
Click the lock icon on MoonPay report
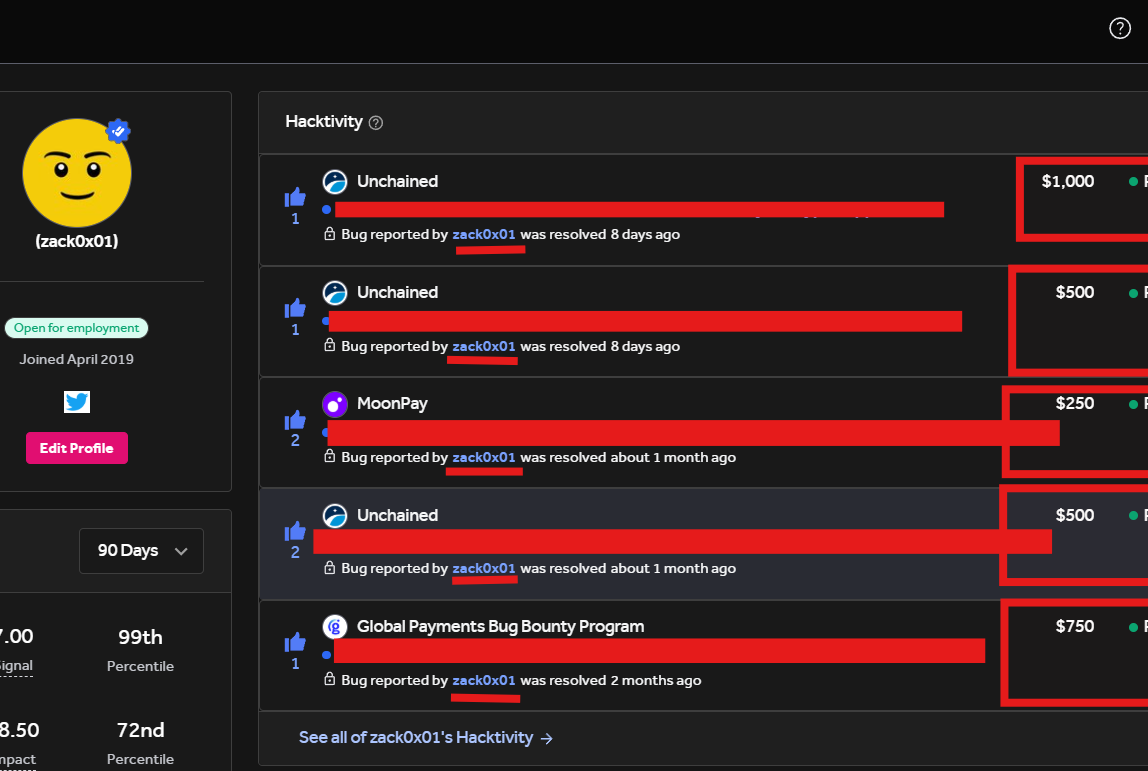(x=329, y=456)
